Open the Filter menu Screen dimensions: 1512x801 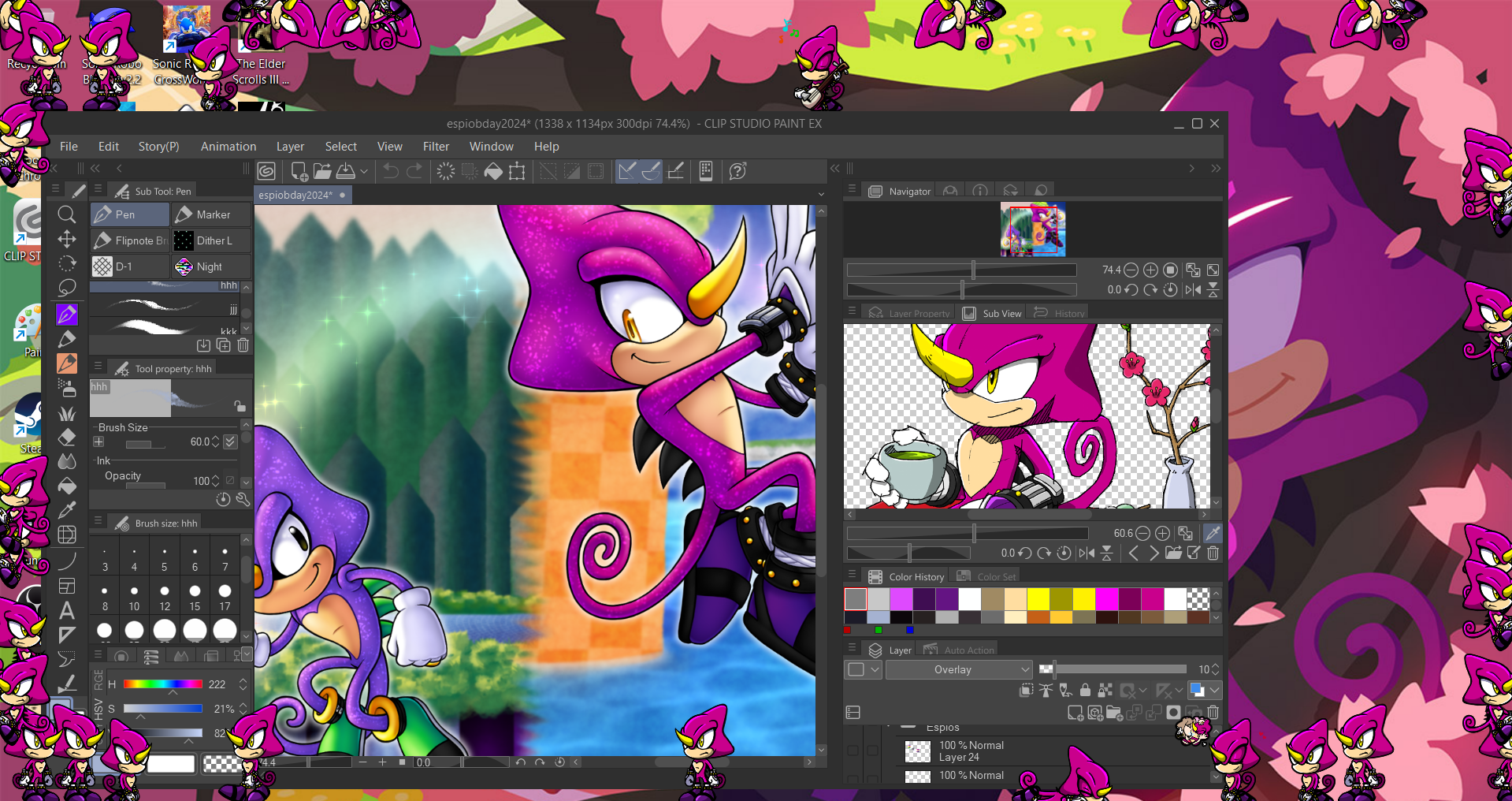tap(436, 147)
